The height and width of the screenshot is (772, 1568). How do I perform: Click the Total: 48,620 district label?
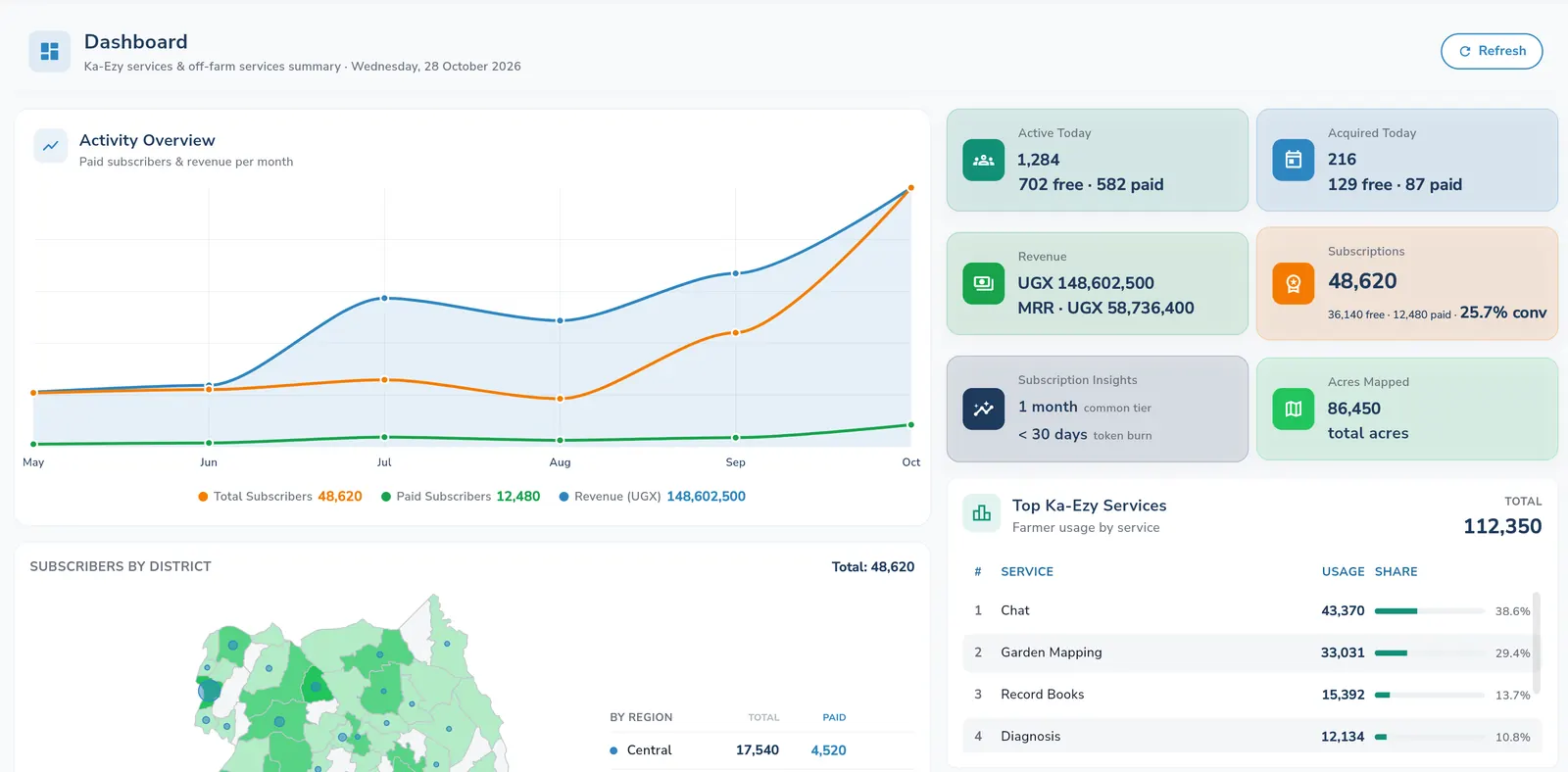pyautogui.click(x=872, y=567)
